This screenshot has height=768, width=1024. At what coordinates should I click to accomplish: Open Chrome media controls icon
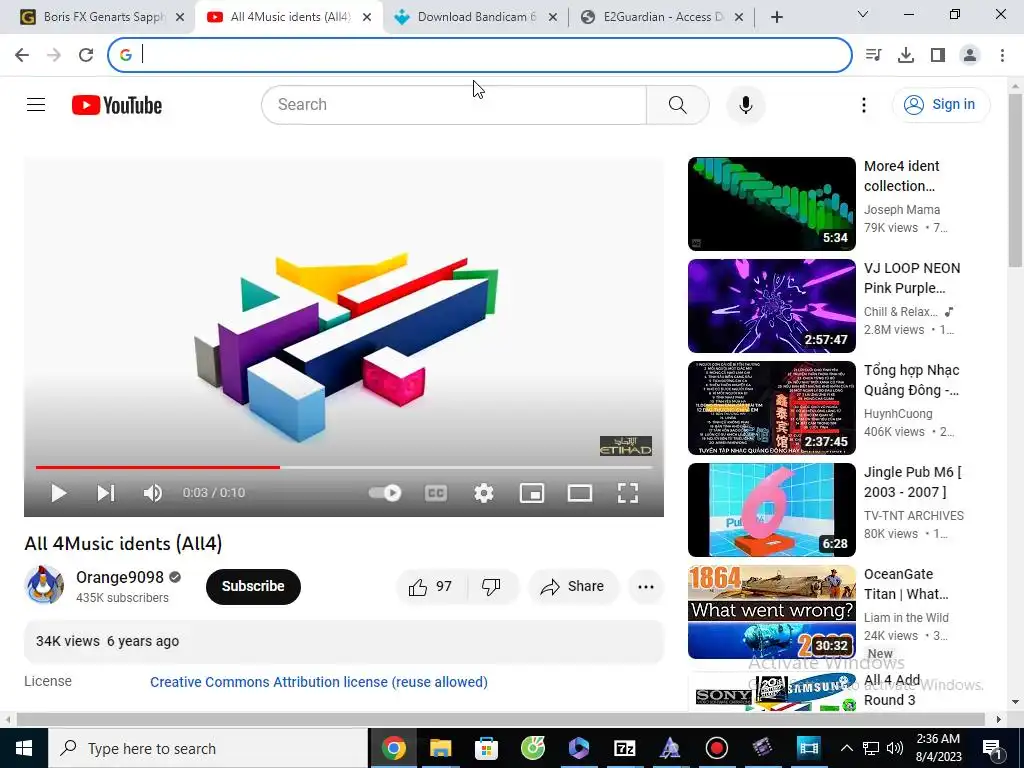874,55
